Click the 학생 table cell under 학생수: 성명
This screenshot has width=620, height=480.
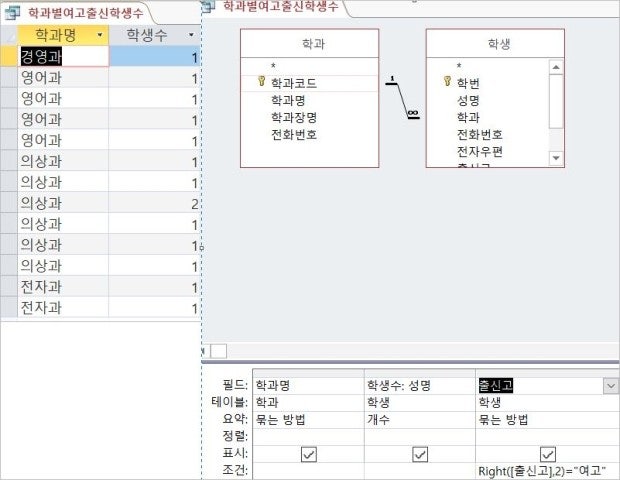pyautogui.click(x=420, y=403)
